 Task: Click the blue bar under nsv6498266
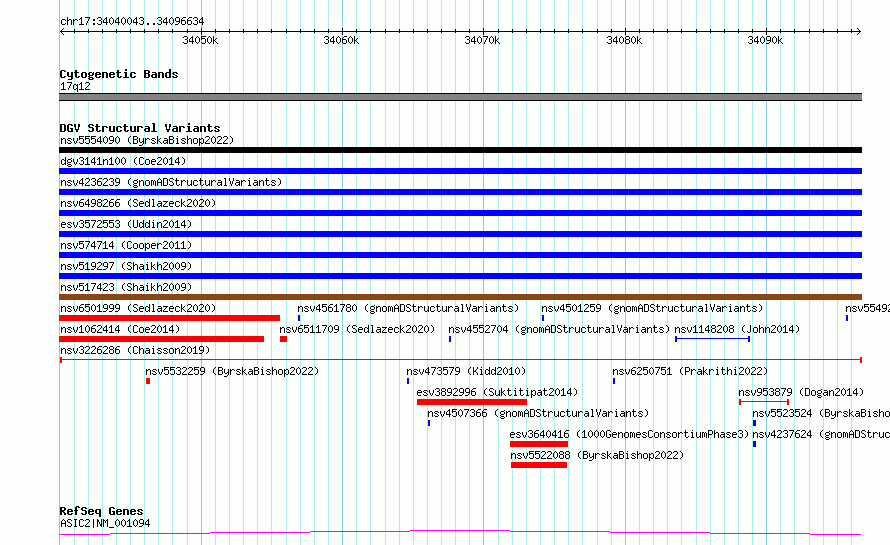pos(460,213)
